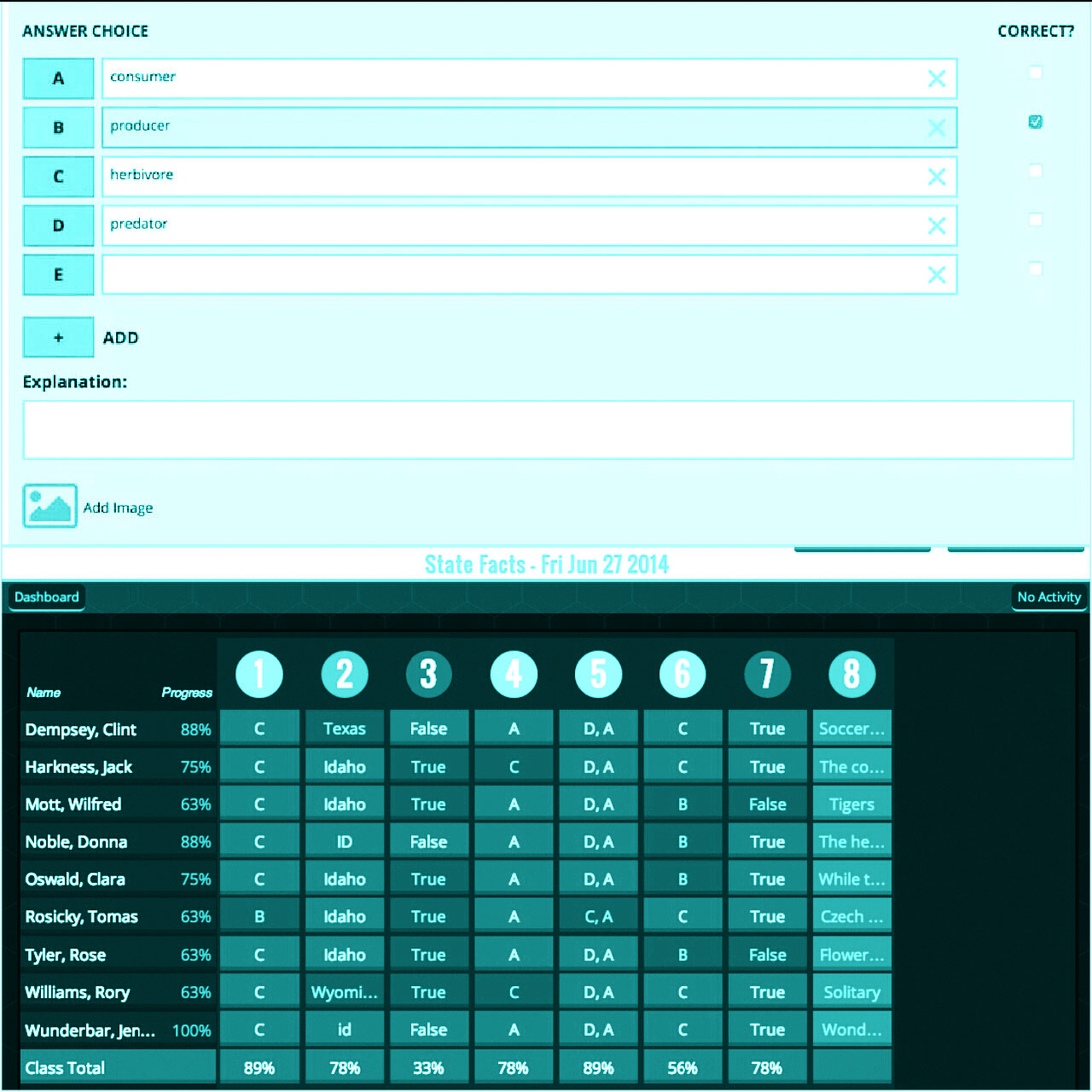Click the answer letter E button

click(x=58, y=275)
